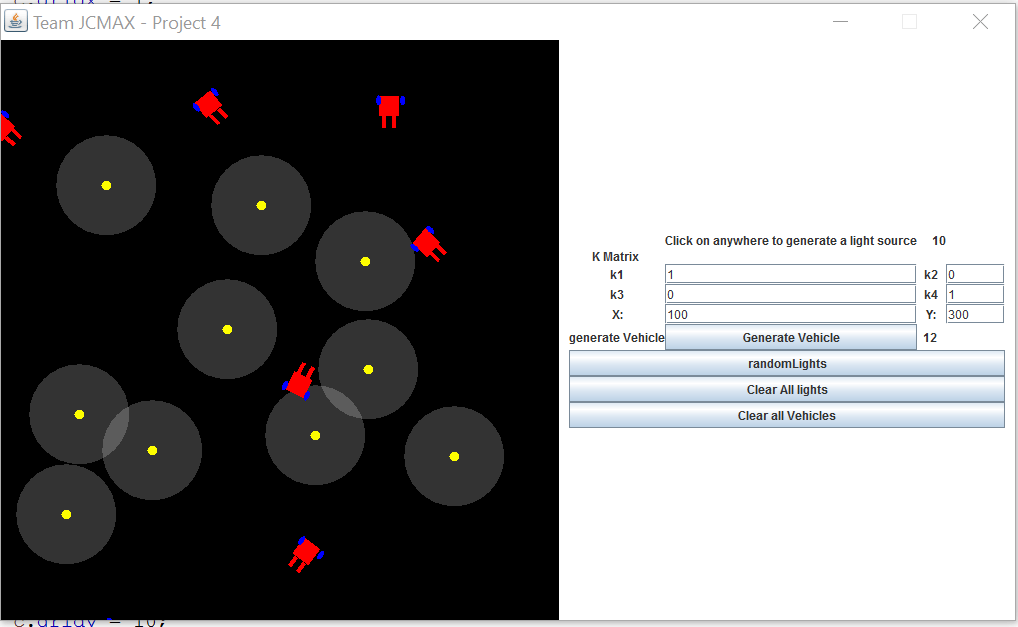Click the vehicle count value '12'
The height and width of the screenshot is (627, 1018).
tap(930, 338)
